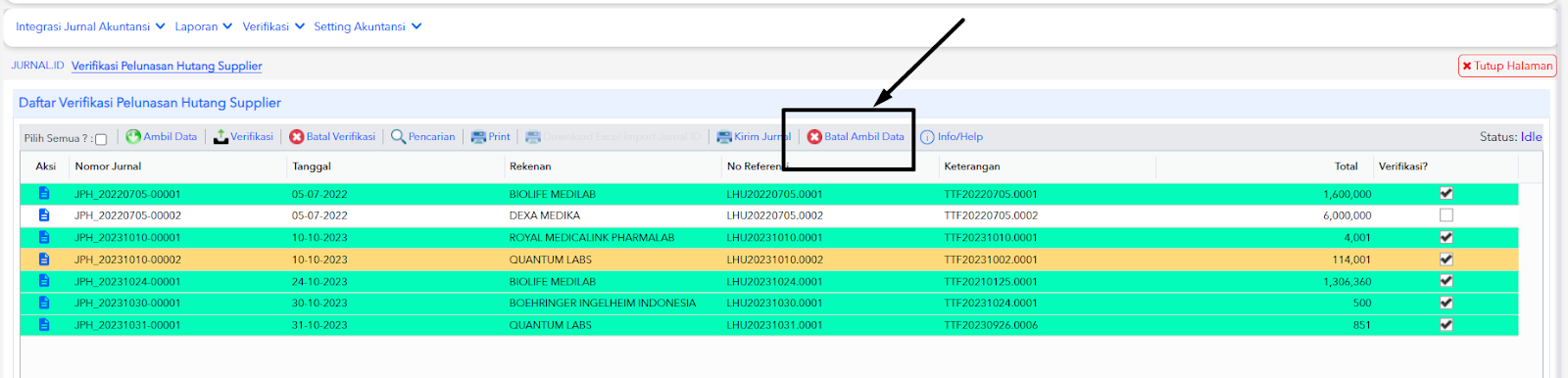
Task: Toggle the Pilih Semua checkbox
Action: pos(101,139)
